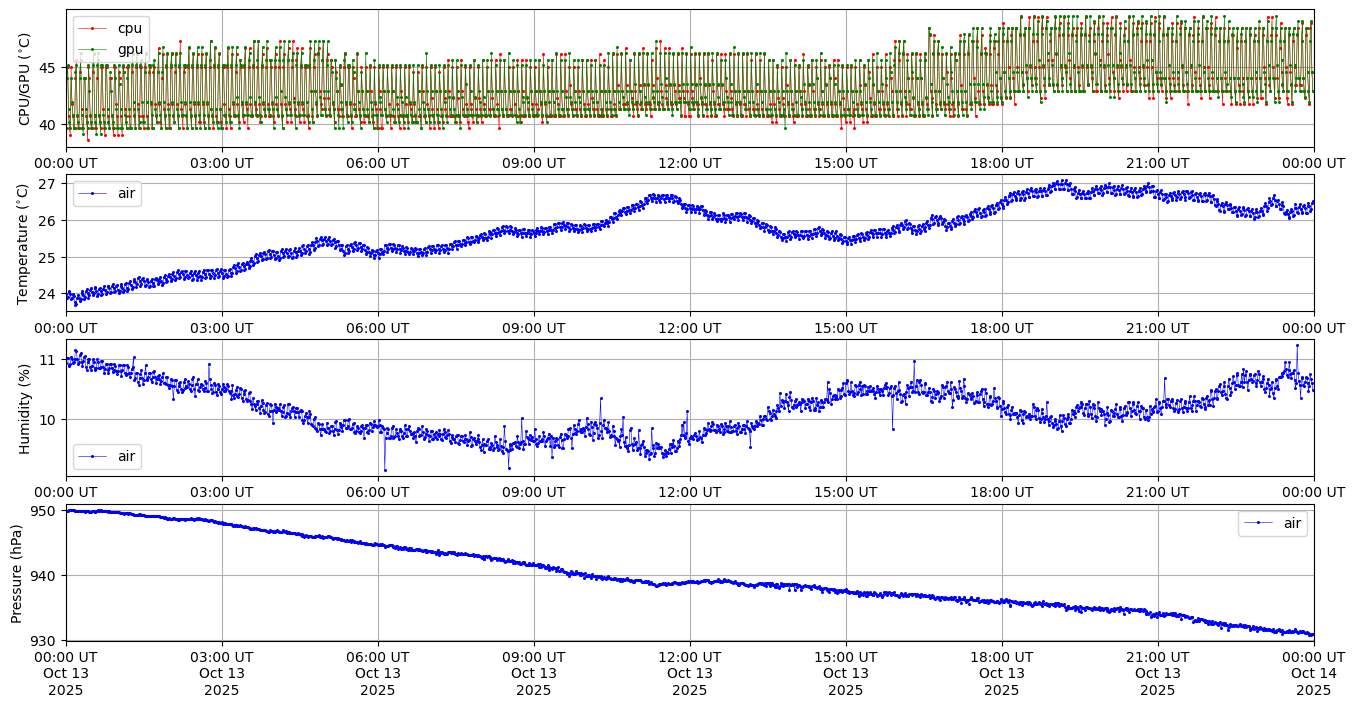Click 06:00 UT label under Humidity plot
The image size is (1355, 707).
pyautogui.click(x=378, y=492)
